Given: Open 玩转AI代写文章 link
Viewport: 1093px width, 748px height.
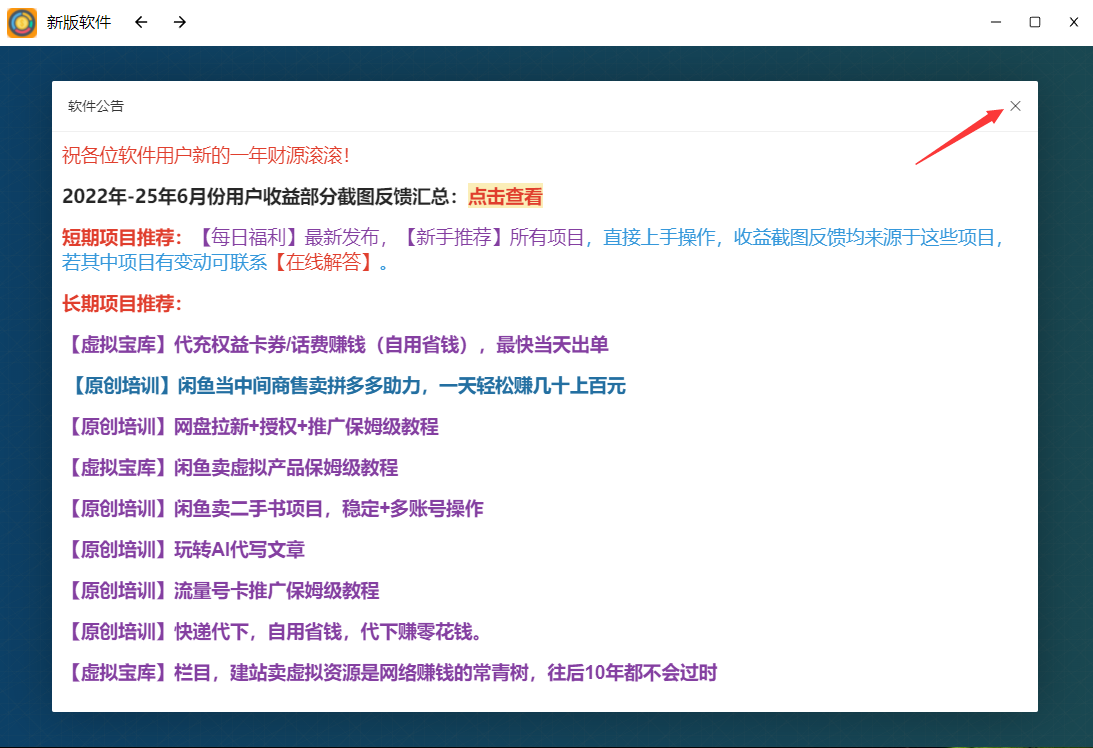Looking at the screenshot, I should coord(184,550).
